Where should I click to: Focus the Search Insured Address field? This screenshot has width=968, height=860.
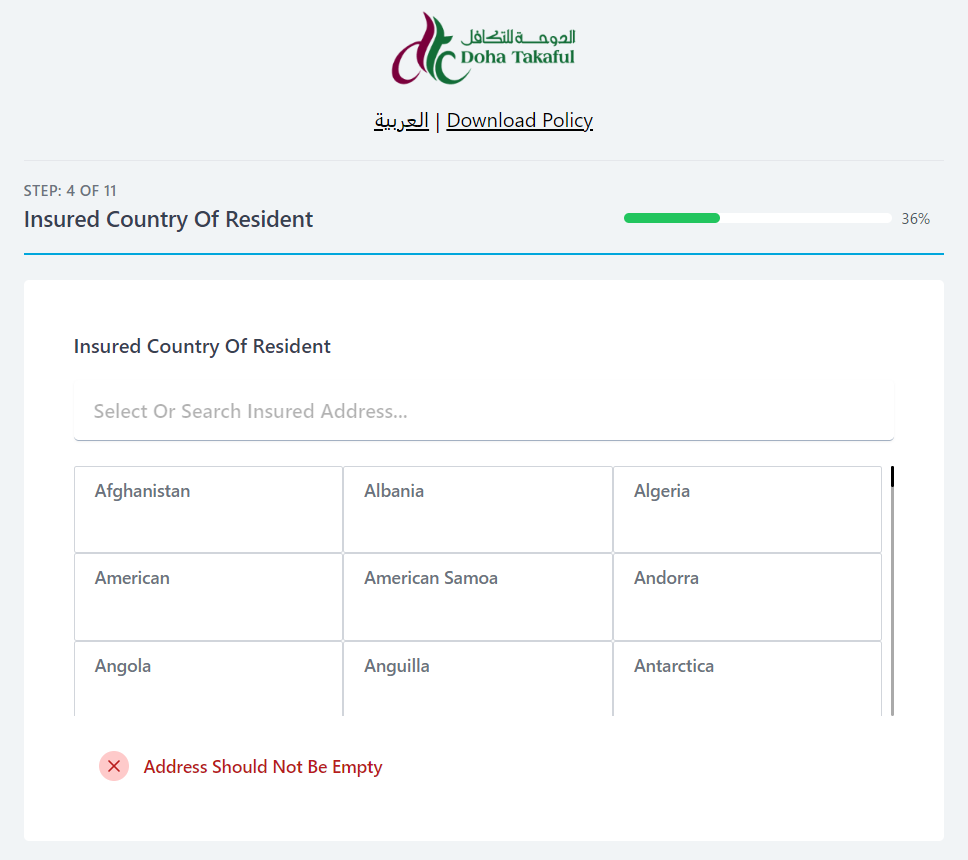coord(484,412)
